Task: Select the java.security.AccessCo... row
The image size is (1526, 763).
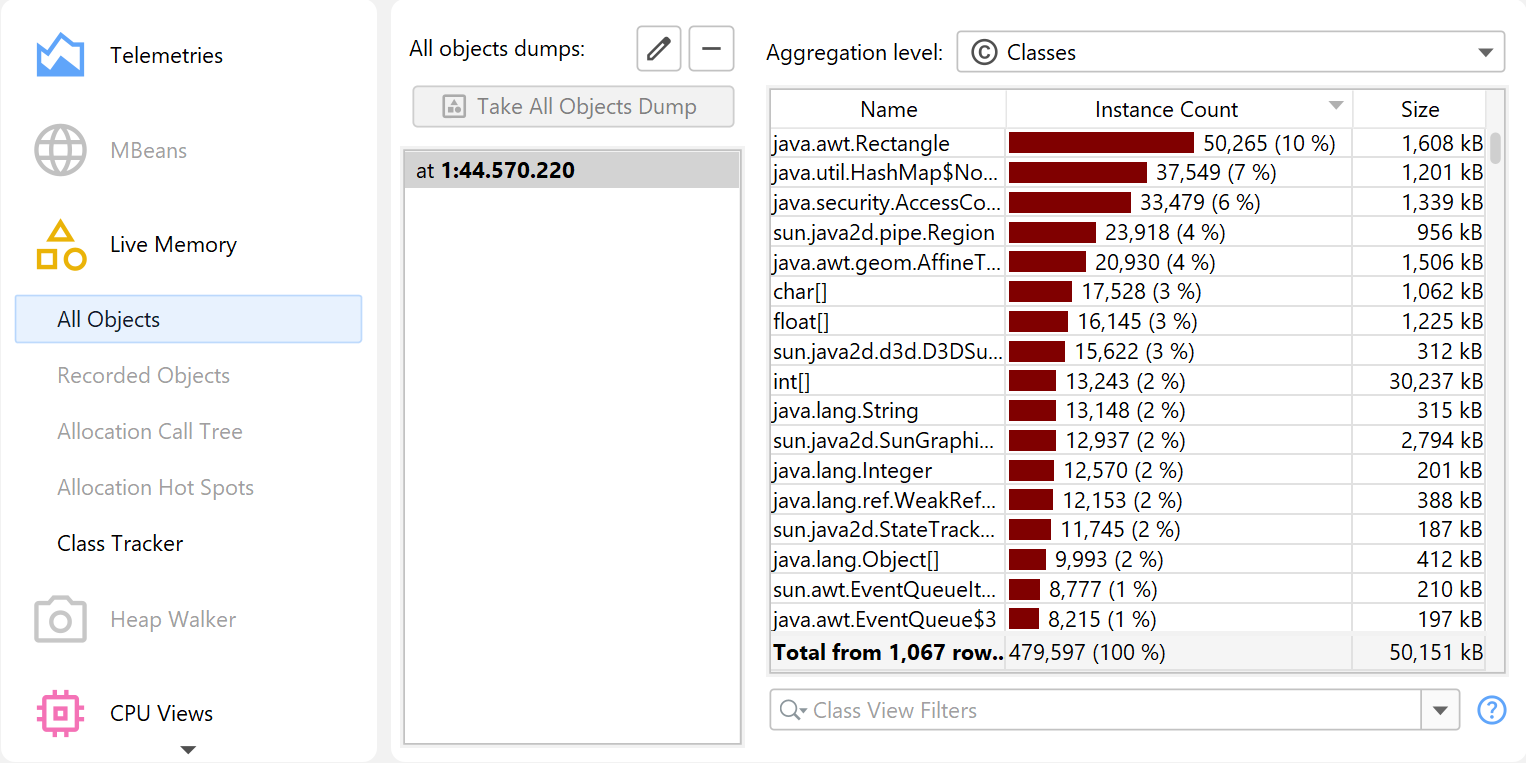Action: click(1128, 203)
